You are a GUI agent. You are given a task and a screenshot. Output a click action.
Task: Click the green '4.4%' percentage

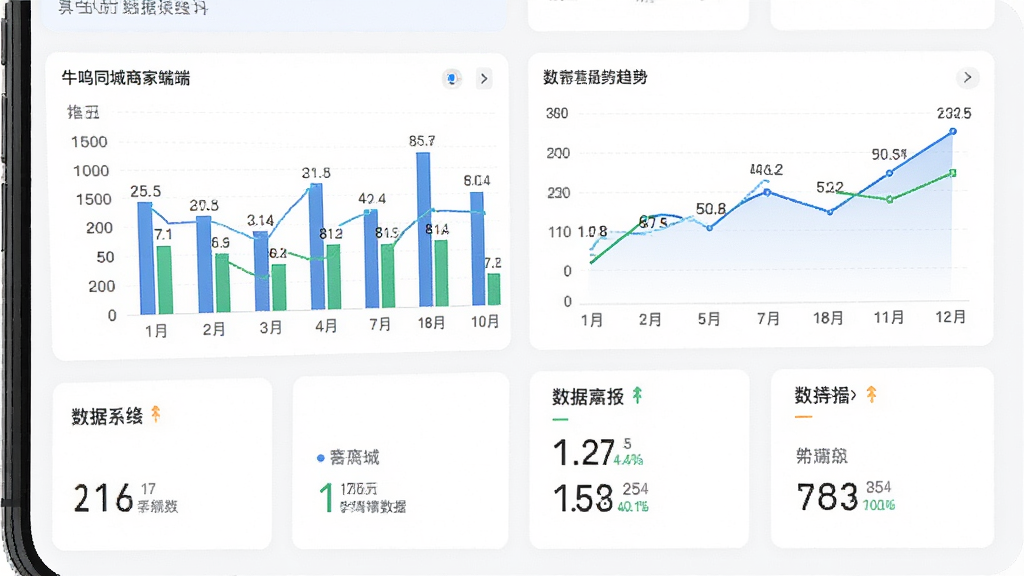pyautogui.click(x=628, y=460)
